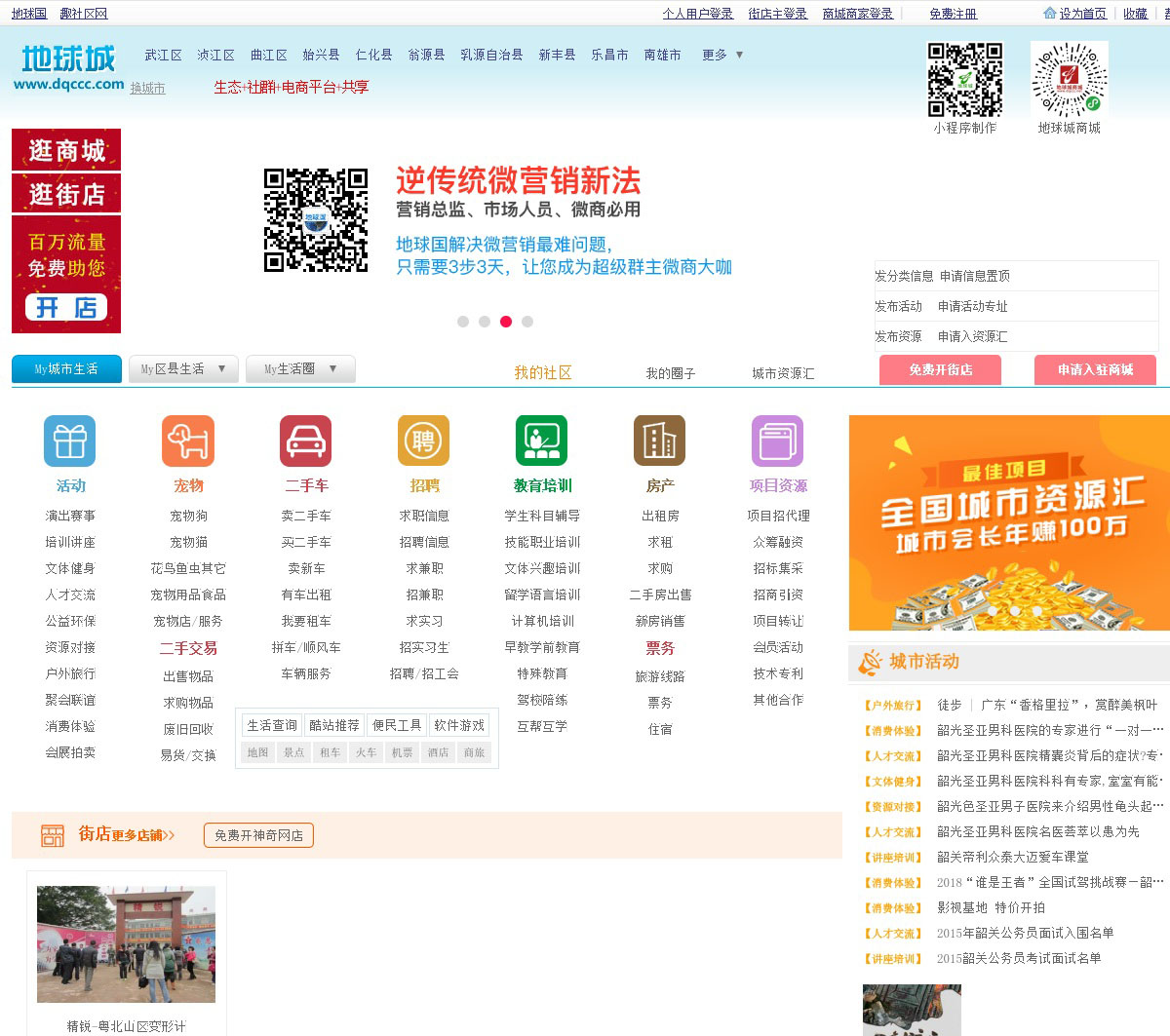Click the banner QR code image
Viewport: 1170px width, 1036px height.
[316, 220]
